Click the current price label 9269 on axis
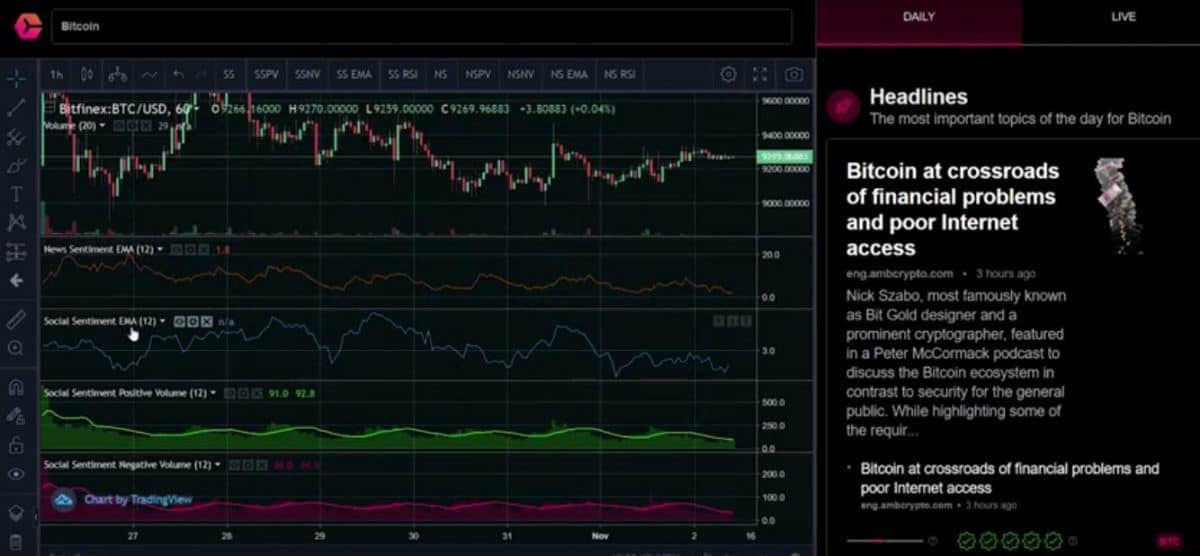The width and height of the screenshot is (1200, 556). click(784, 156)
